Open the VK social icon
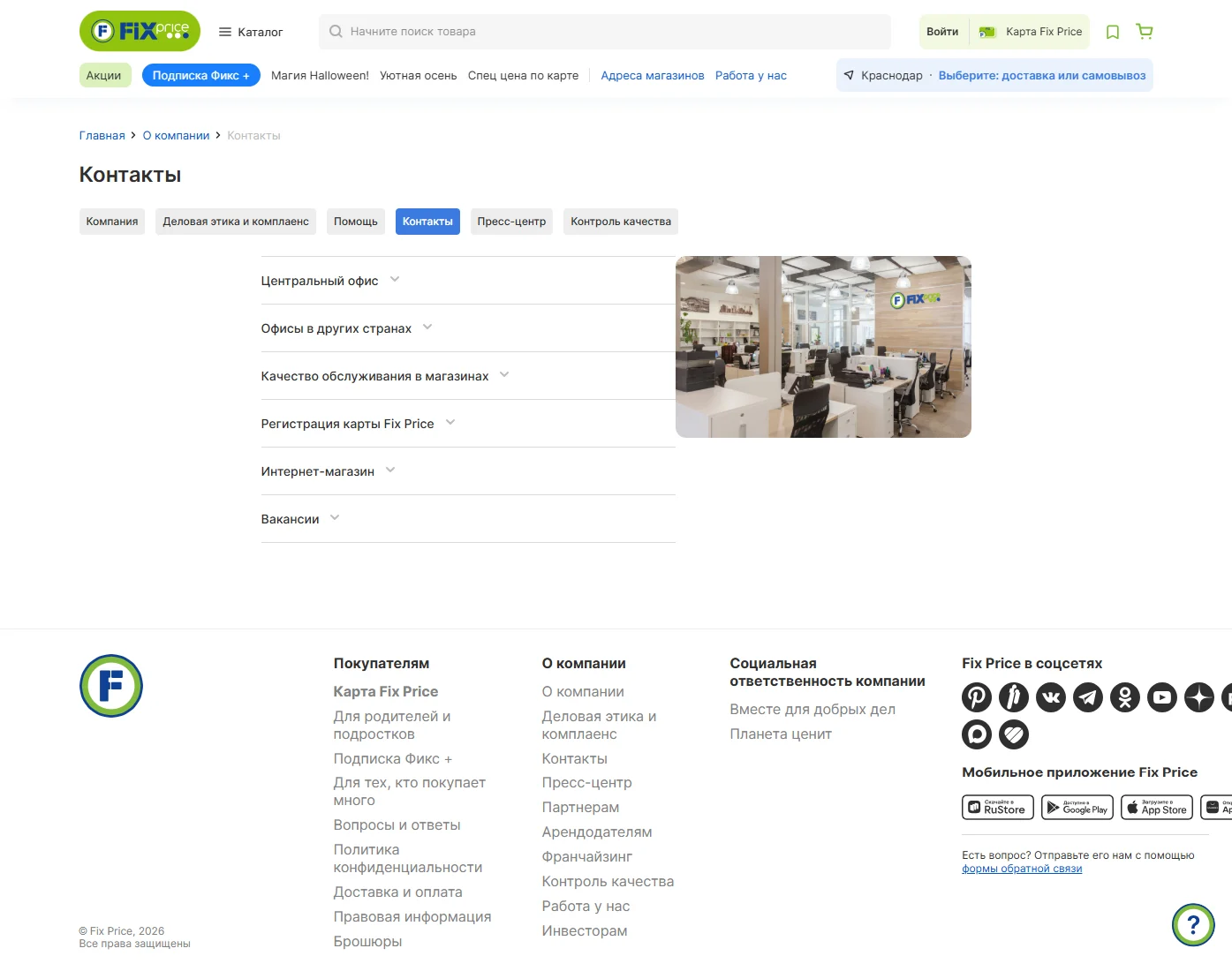The width and height of the screenshot is (1232, 971). point(1051,697)
